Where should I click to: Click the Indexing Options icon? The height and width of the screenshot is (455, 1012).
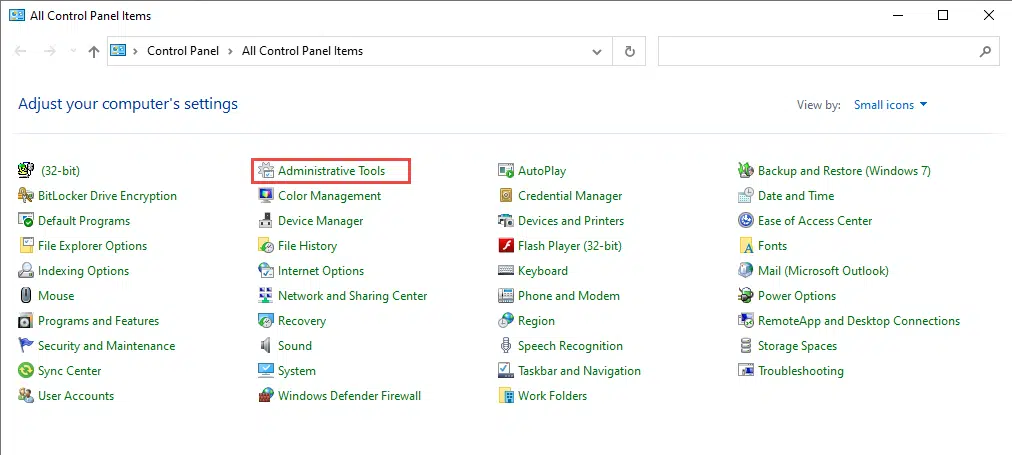26,270
